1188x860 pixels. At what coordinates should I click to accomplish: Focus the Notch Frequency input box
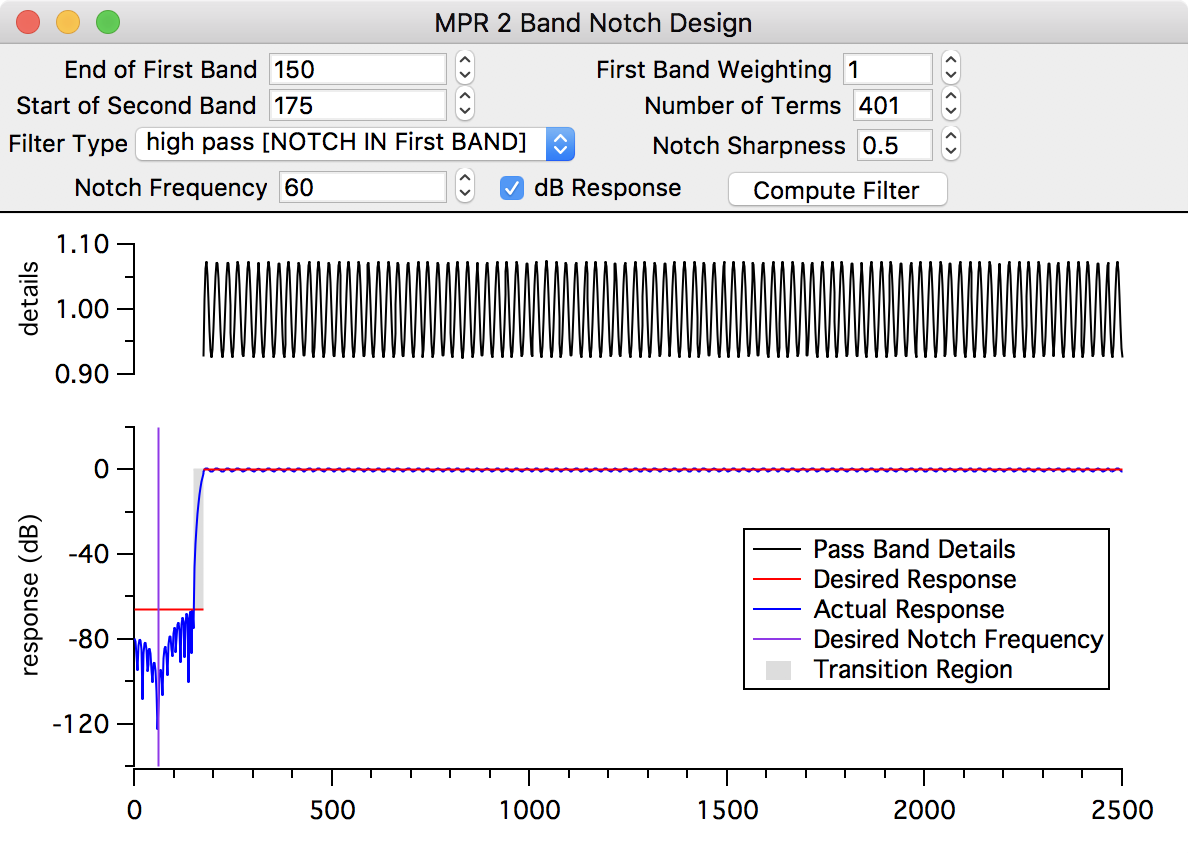point(362,188)
